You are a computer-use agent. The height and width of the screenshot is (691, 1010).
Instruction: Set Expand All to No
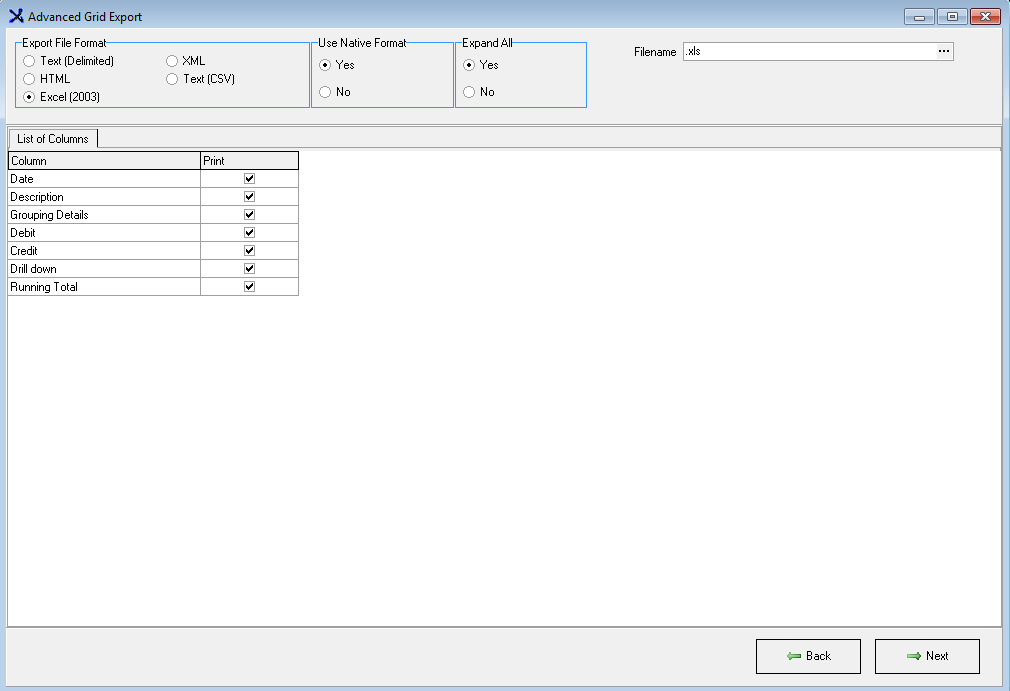click(x=469, y=92)
